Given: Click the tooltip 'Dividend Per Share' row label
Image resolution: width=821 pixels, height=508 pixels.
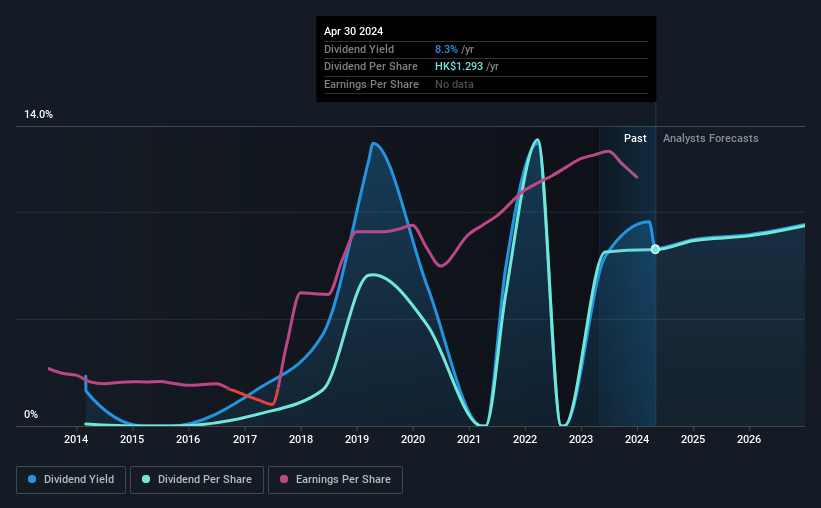Looking at the screenshot, I should [371, 67].
